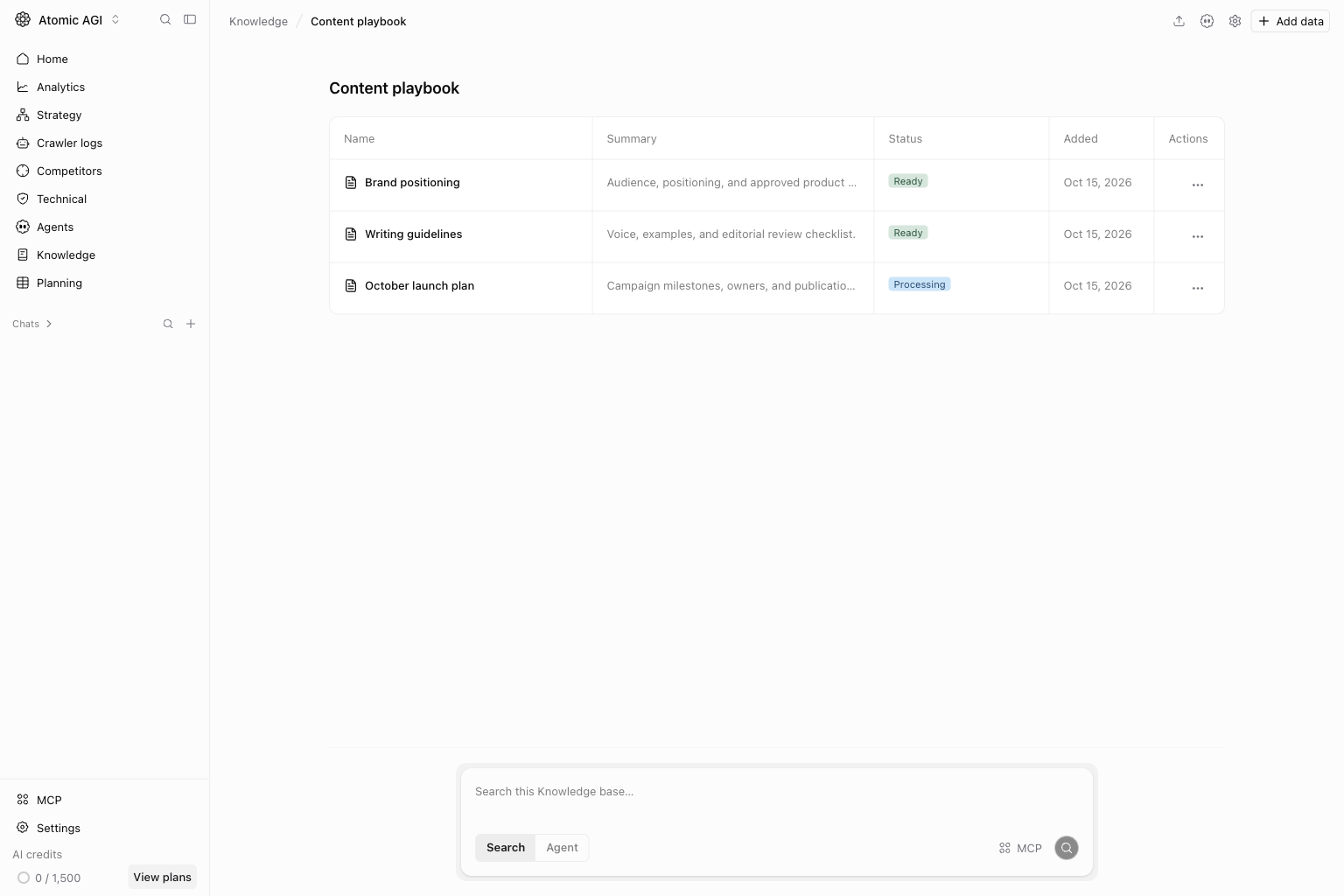
Task: Open MCP in the bottom sidebar
Action: point(105,800)
